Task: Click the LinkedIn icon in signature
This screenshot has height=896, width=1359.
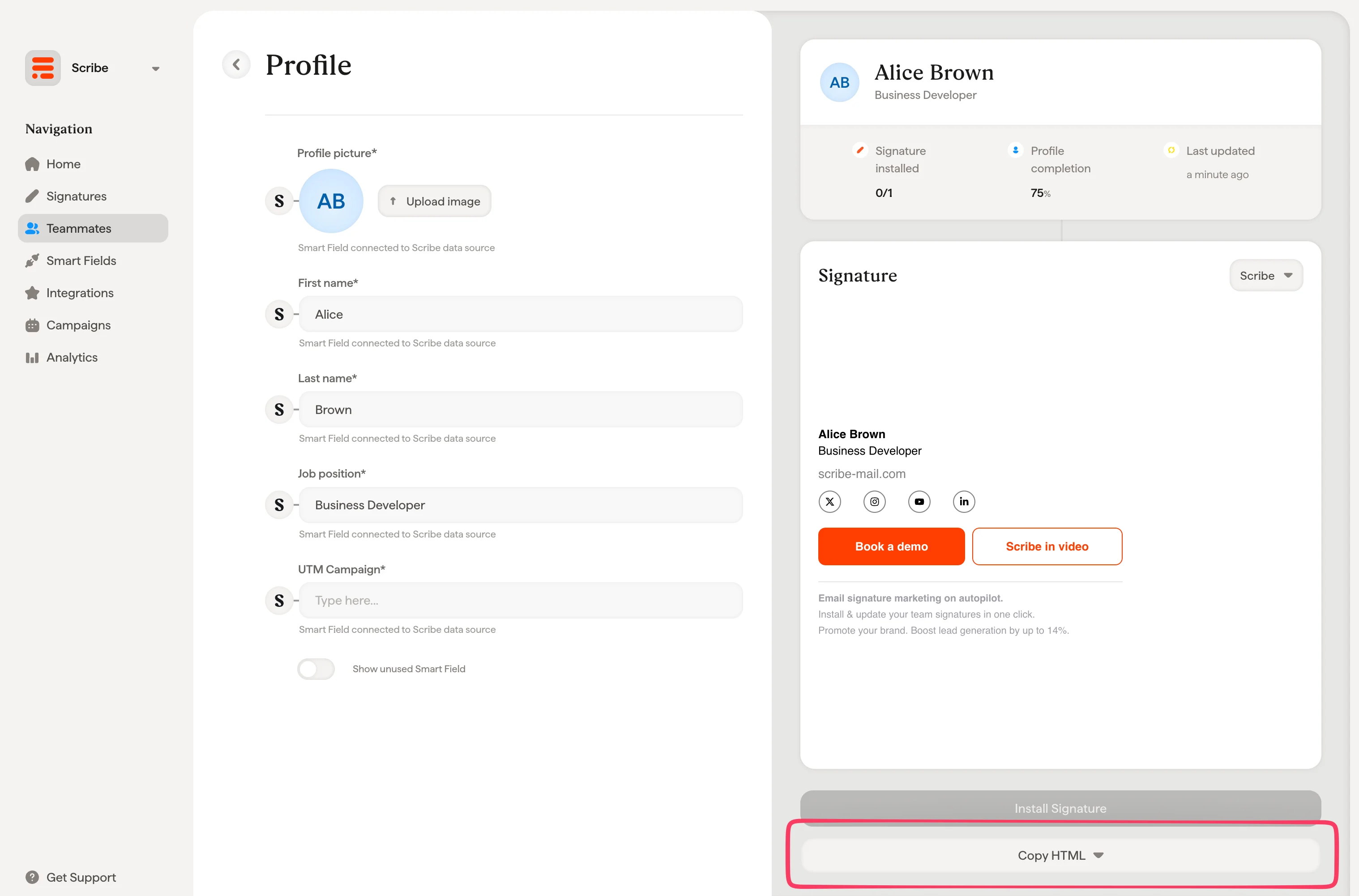Action: pos(964,502)
